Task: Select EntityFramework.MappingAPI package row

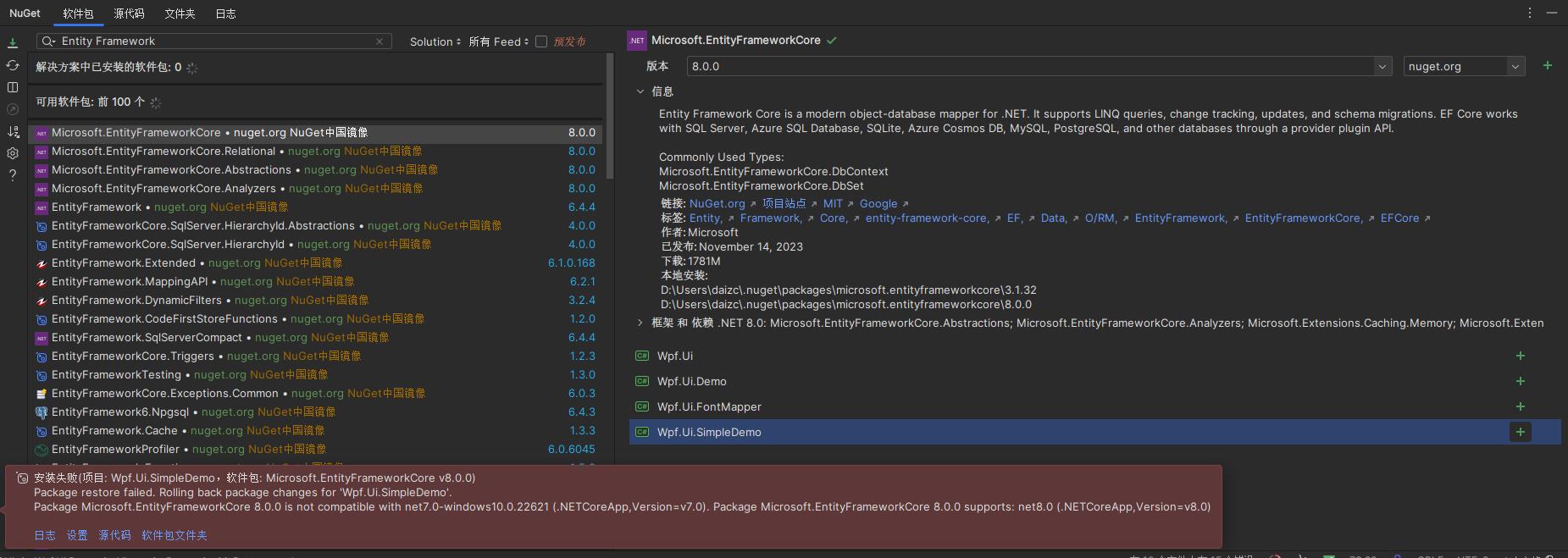Action: tap(317, 282)
